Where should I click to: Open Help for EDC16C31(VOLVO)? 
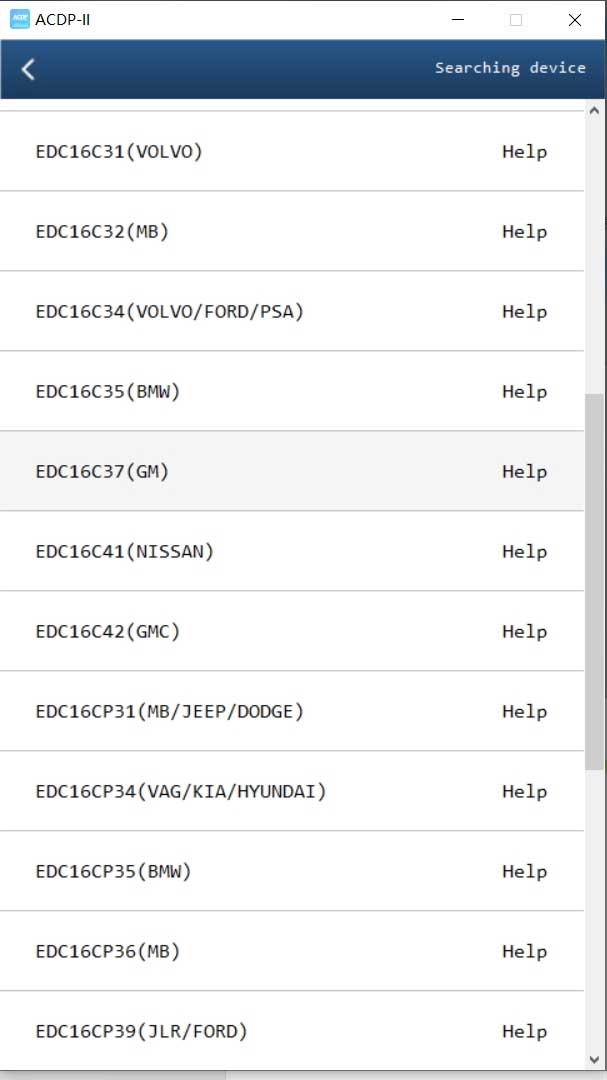pyautogui.click(x=524, y=152)
